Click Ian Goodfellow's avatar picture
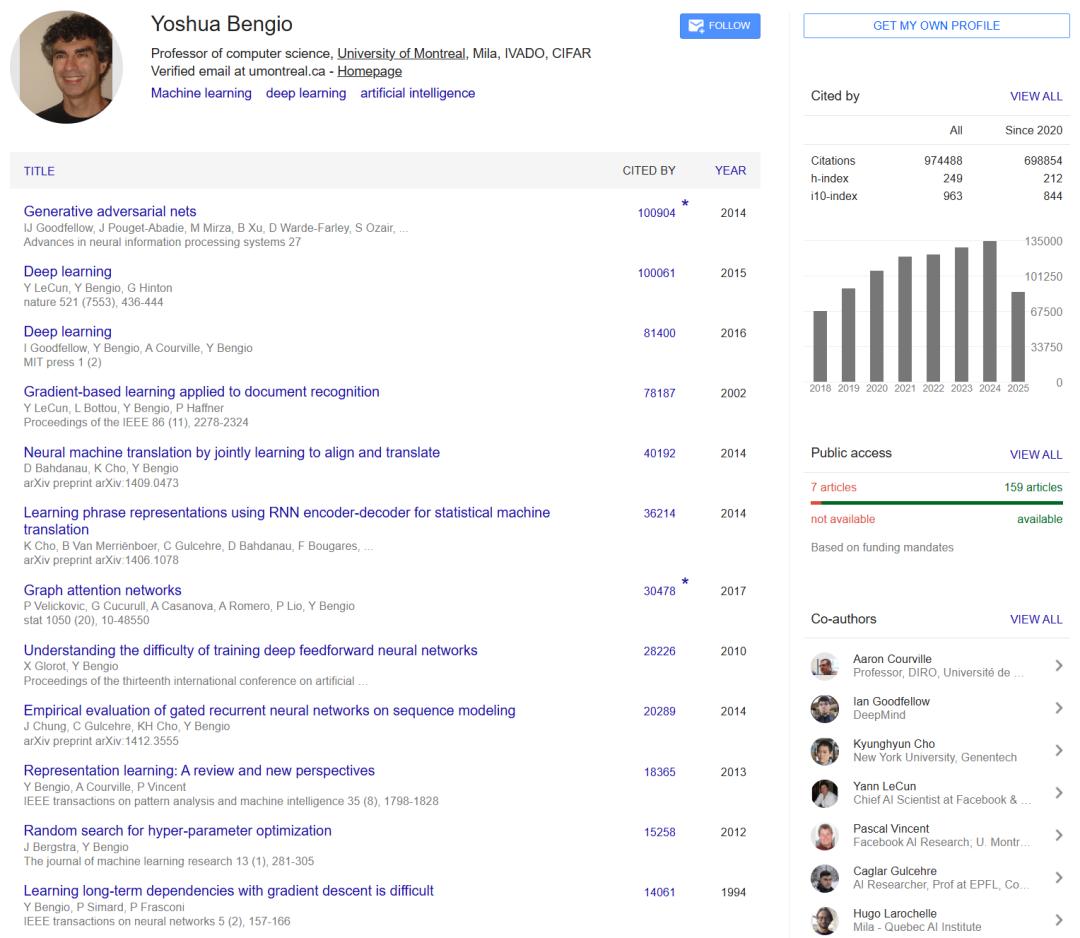This screenshot has width=1080, height=938. pyautogui.click(x=824, y=709)
